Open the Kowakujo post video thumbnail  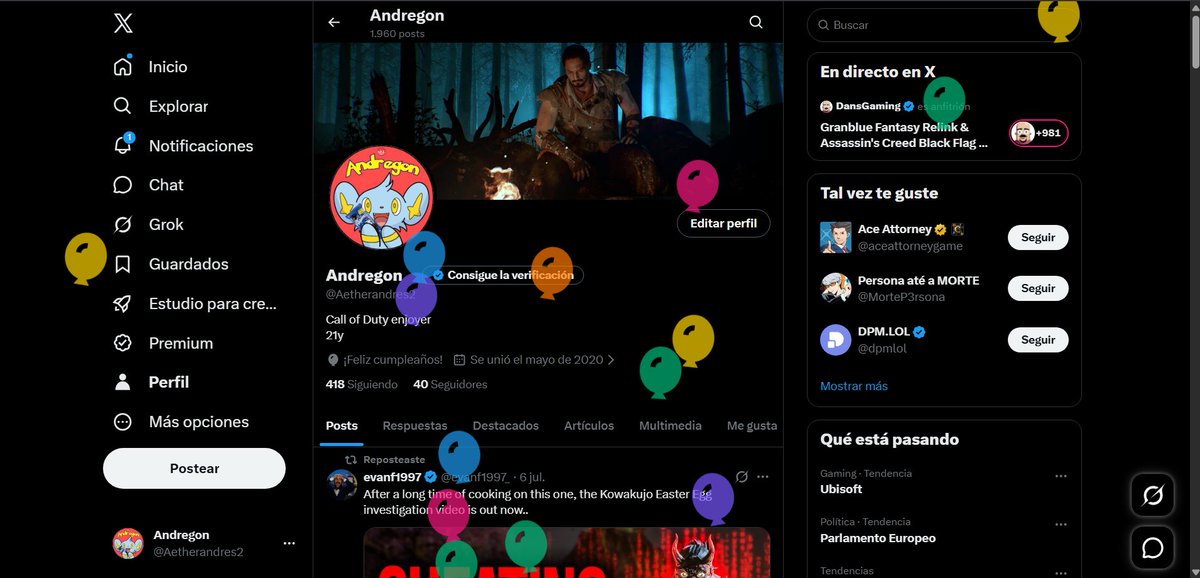click(x=566, y=553)
